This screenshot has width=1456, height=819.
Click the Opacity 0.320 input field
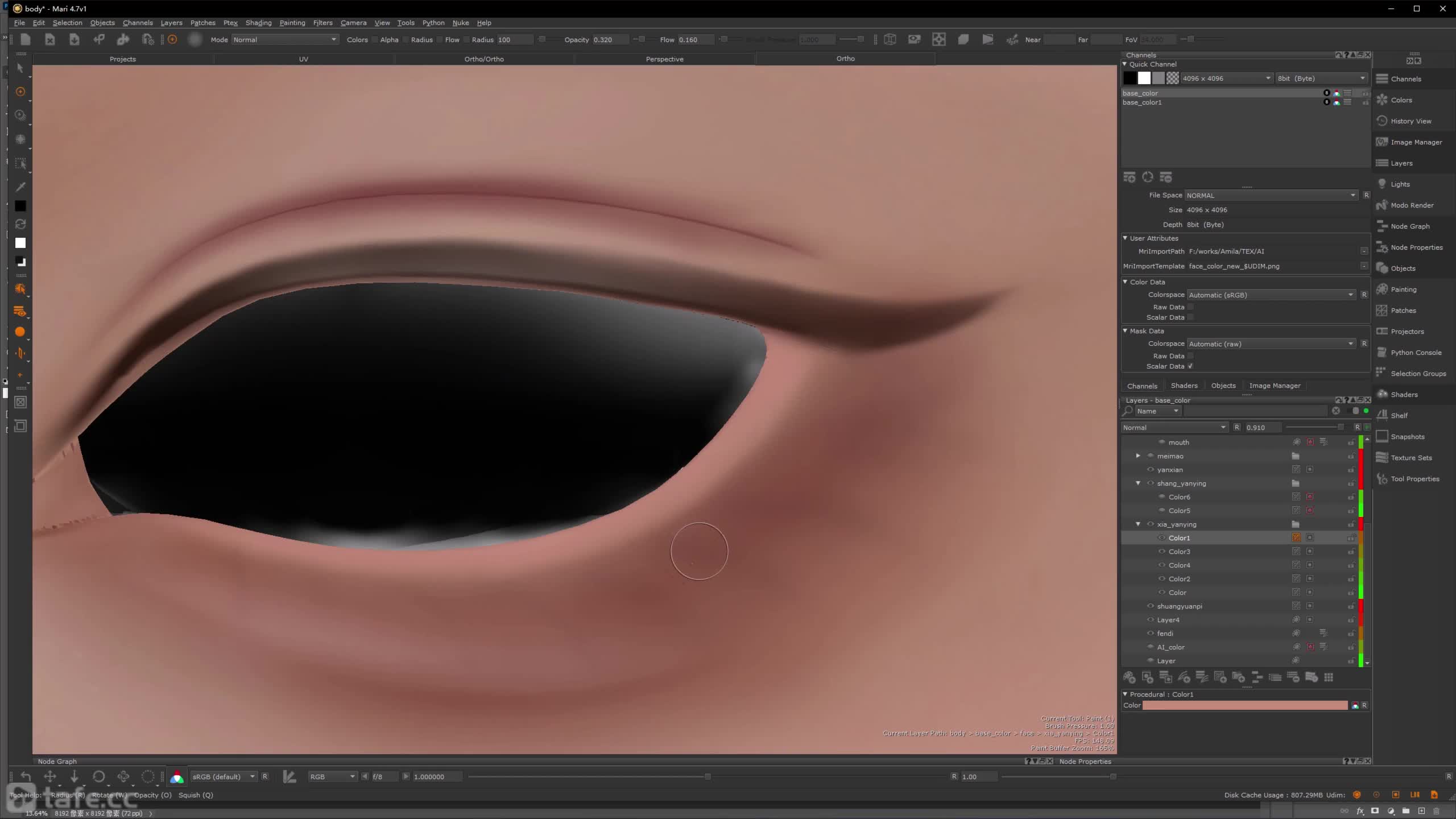pos(610,40)
